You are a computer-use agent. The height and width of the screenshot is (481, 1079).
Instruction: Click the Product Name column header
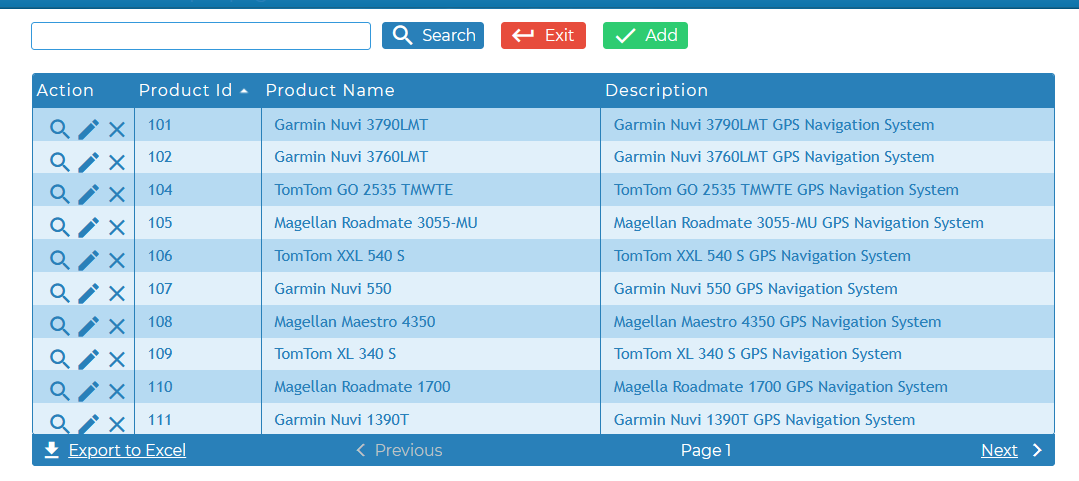tap(330, 90)
